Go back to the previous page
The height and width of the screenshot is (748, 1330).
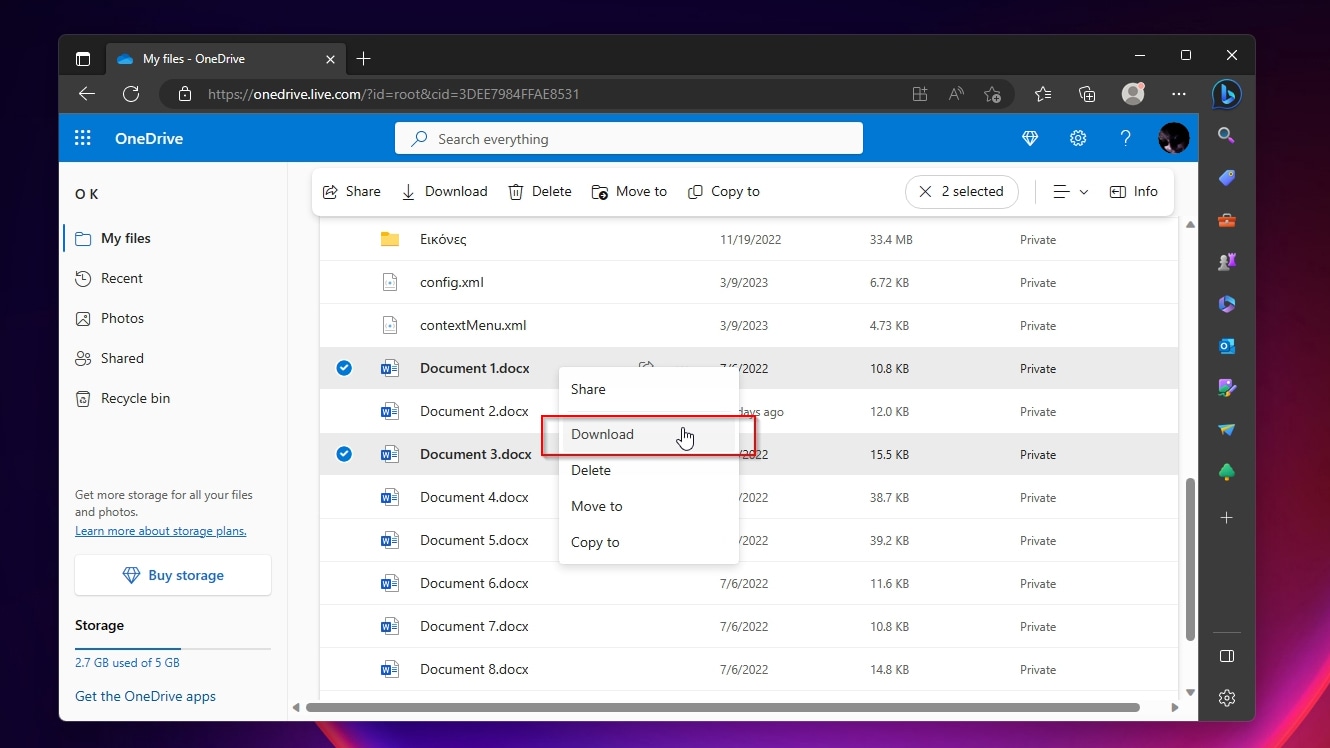(x=87, y=94)
